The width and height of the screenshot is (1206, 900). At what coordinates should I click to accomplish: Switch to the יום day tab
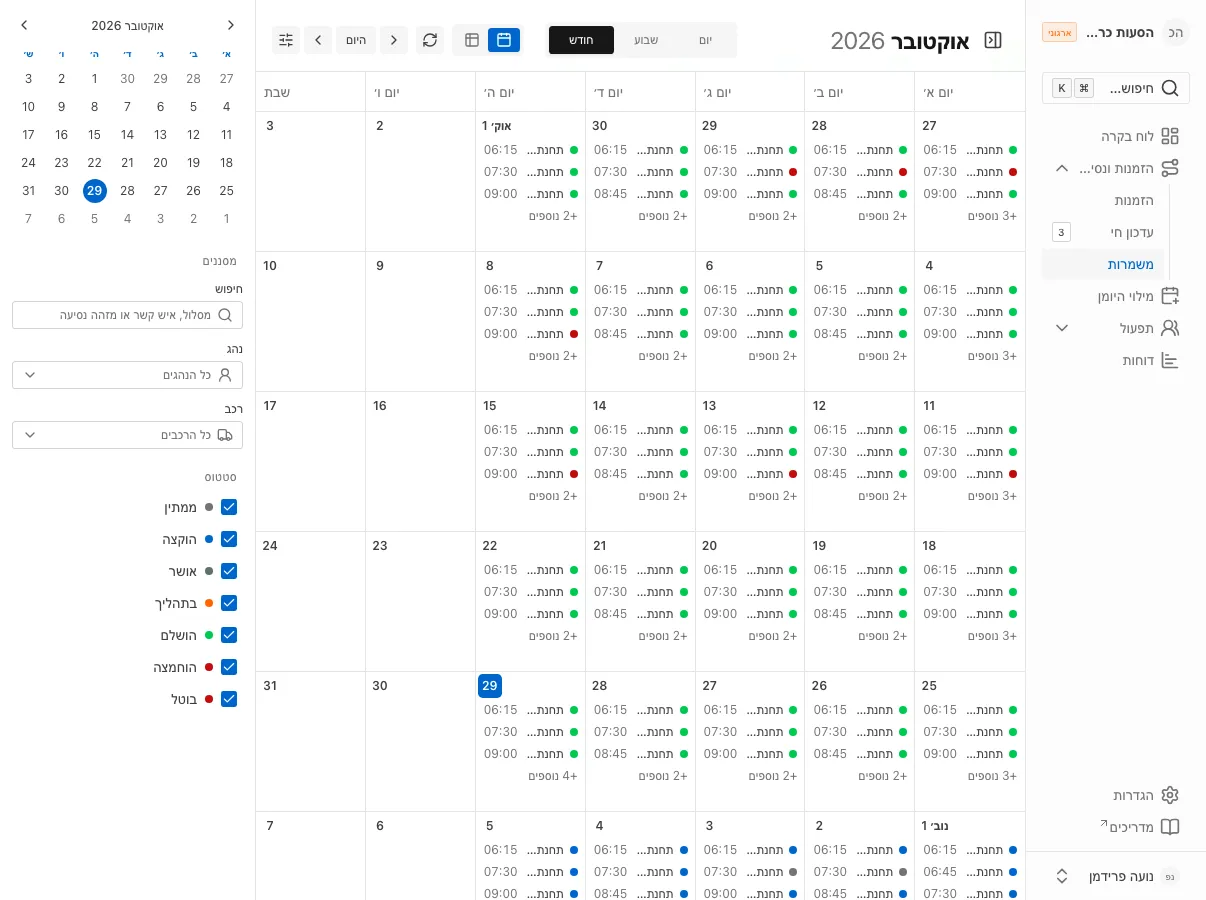705,40
